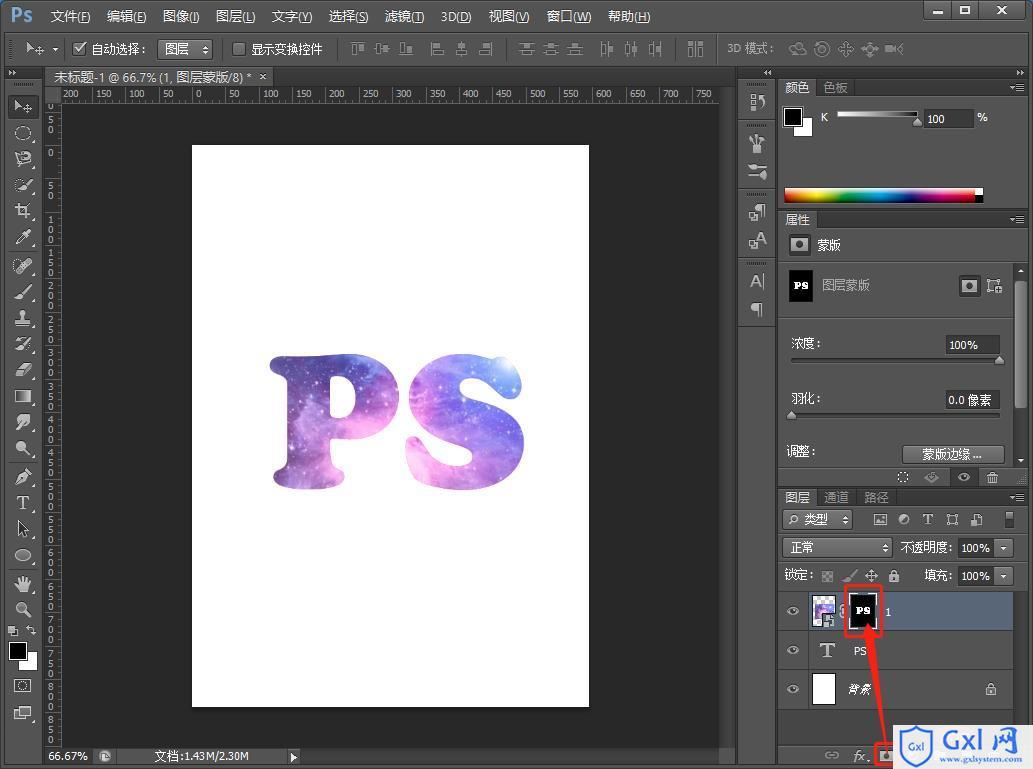Select the Clone Stamp tool

(x=22, y=318)
